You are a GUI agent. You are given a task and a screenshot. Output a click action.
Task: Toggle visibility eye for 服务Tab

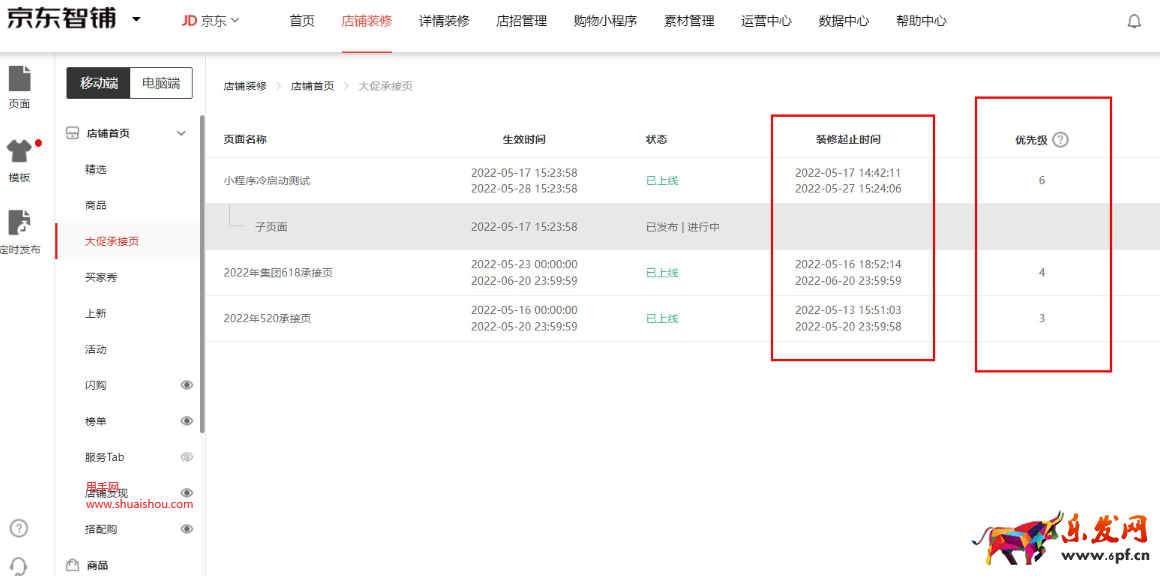186,457
